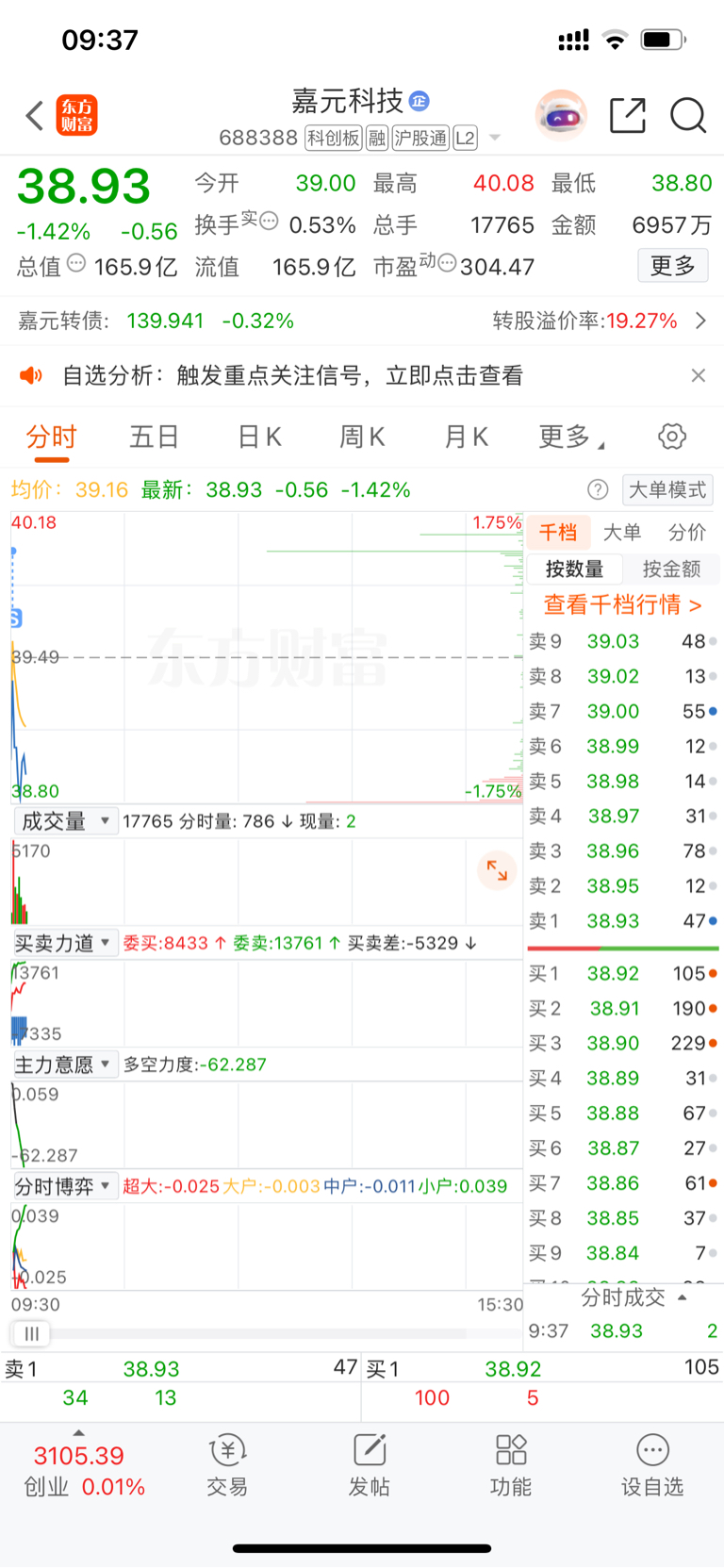Switch to the 日K chart tab
724x1568 pixels.
tap(260, 437)
